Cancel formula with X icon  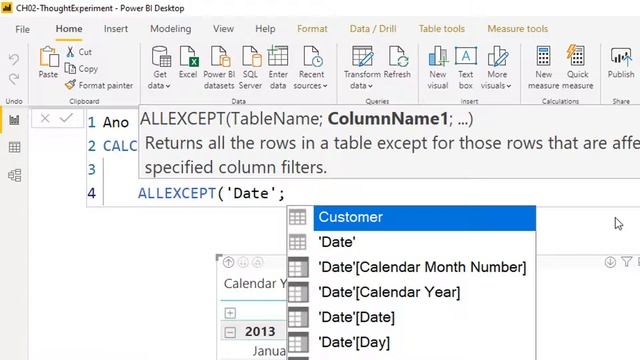tap(45, 119)
